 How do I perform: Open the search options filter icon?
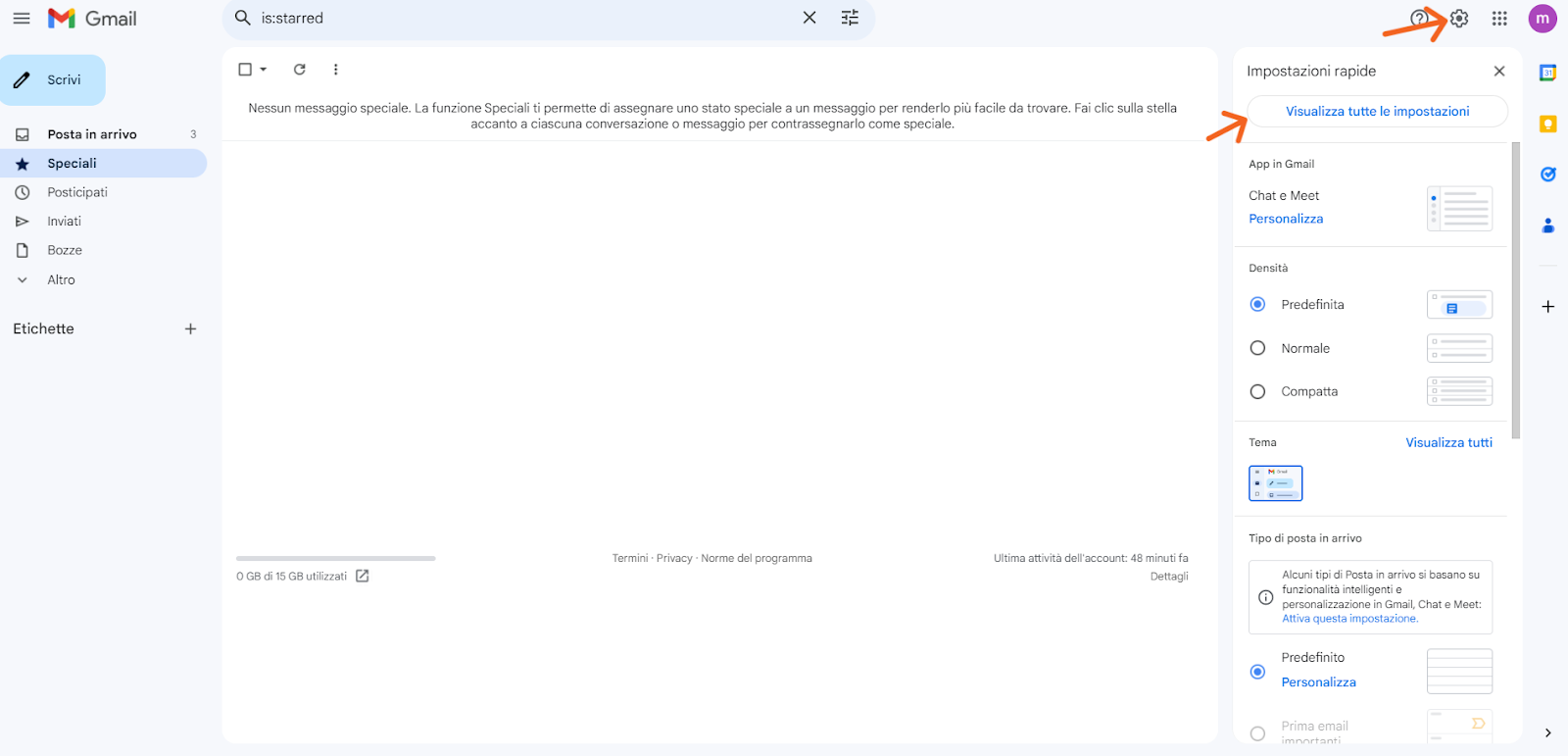850,18
